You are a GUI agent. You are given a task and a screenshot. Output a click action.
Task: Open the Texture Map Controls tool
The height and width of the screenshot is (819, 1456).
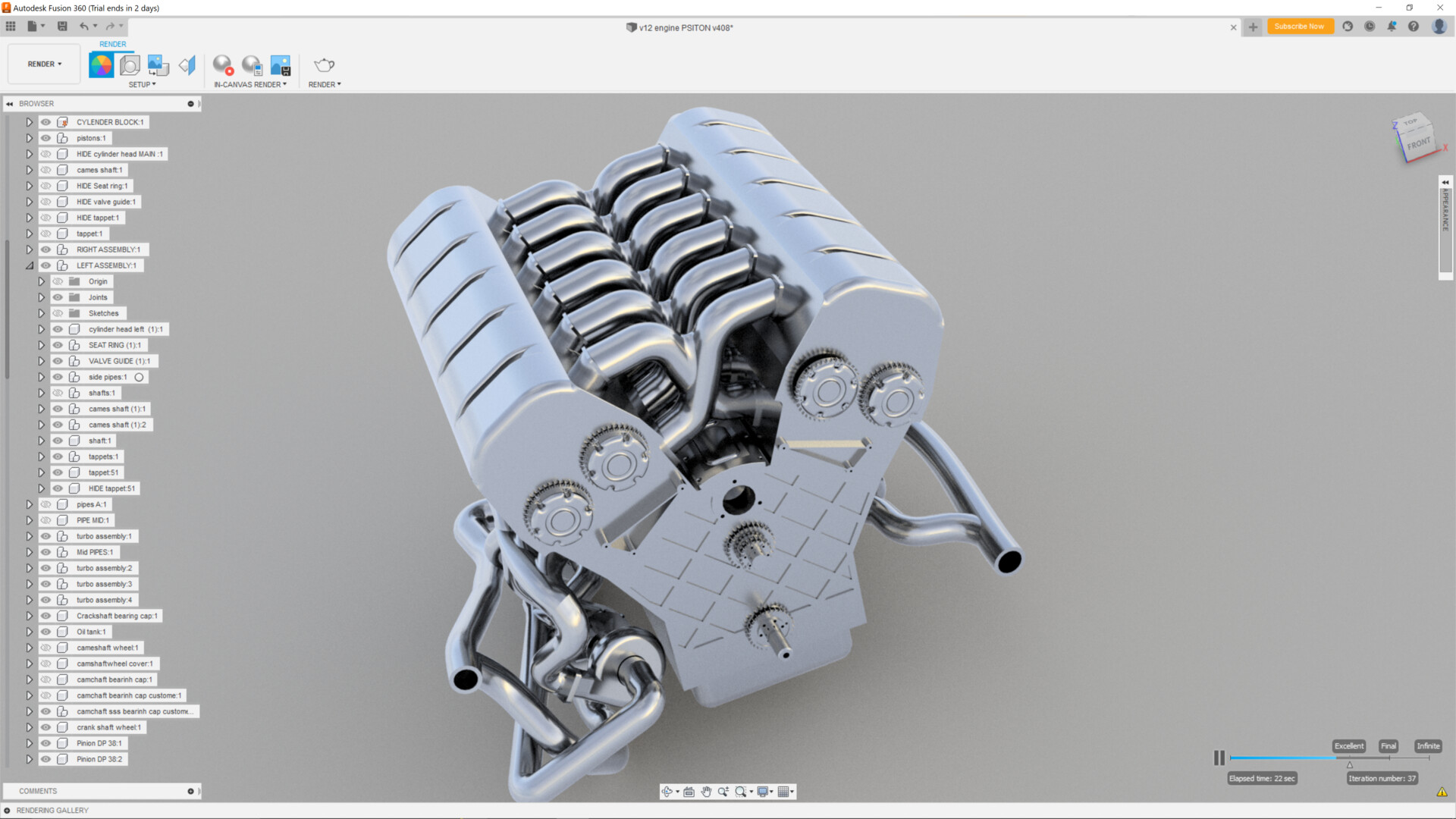coord(158,64)
